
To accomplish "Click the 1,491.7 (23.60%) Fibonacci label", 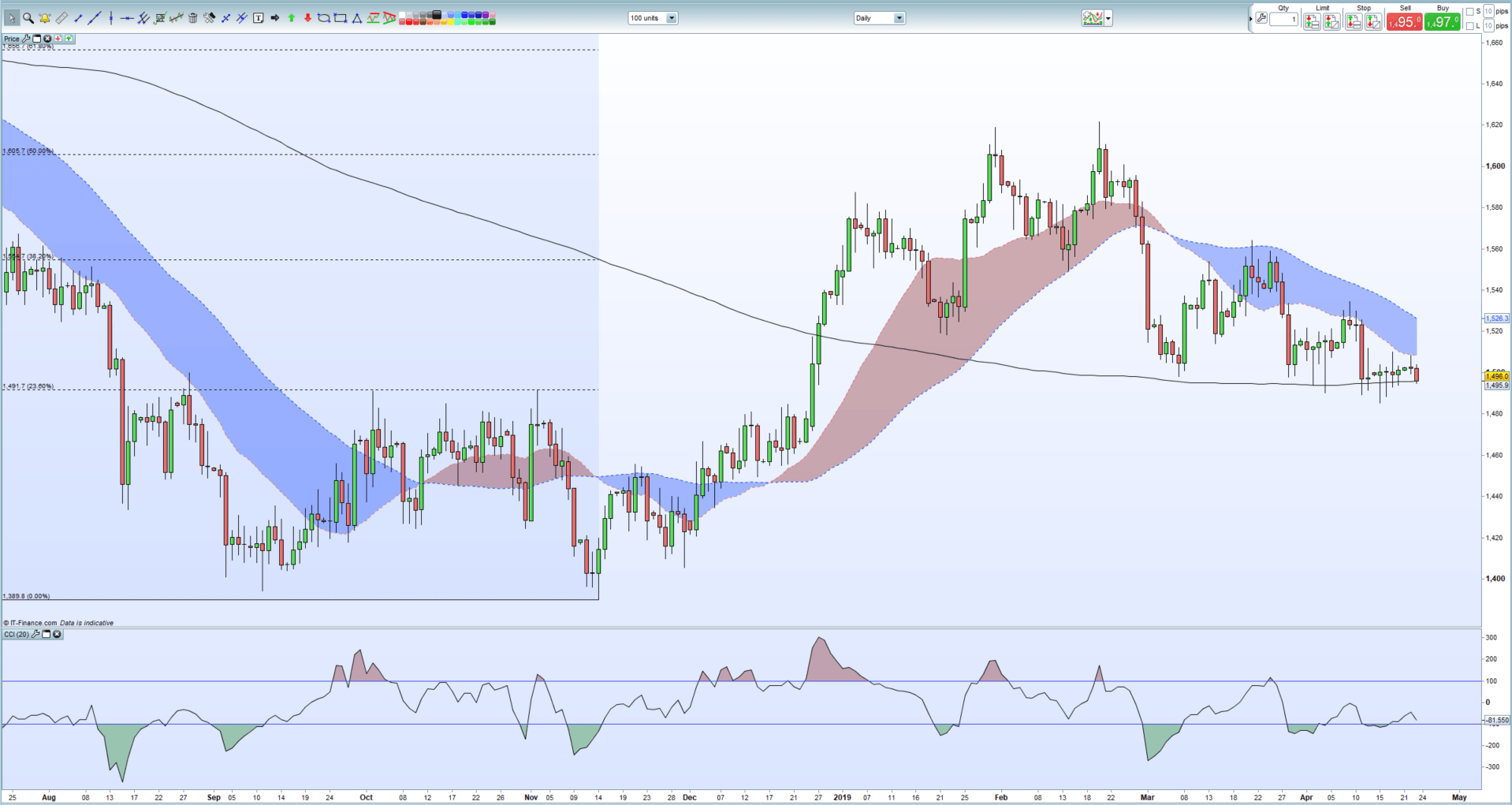I will [28, 386].
